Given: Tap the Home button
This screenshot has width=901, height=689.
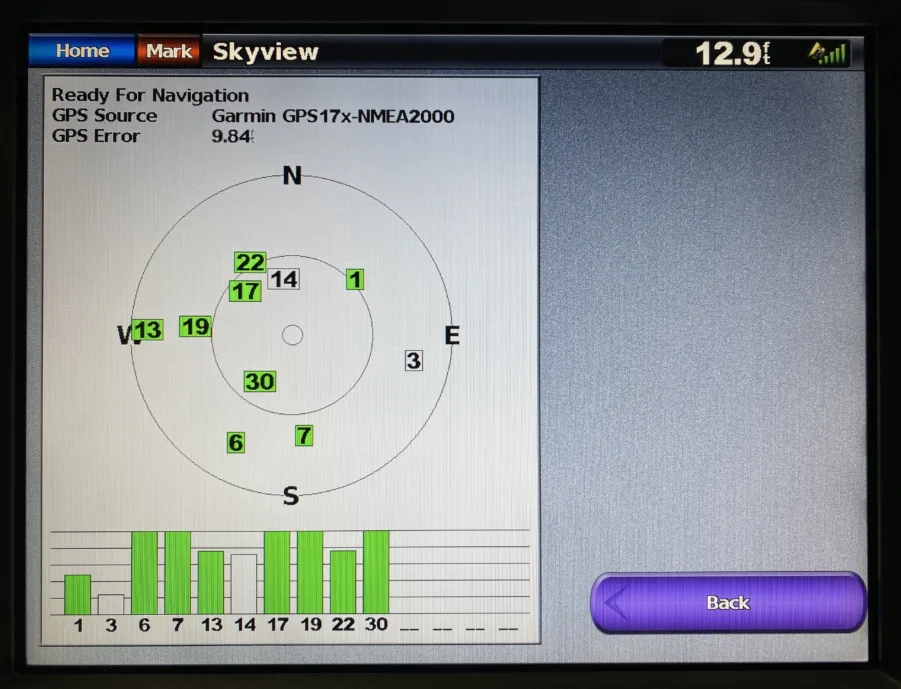Looking at the screenshot, I should click(x=81, y=51).
